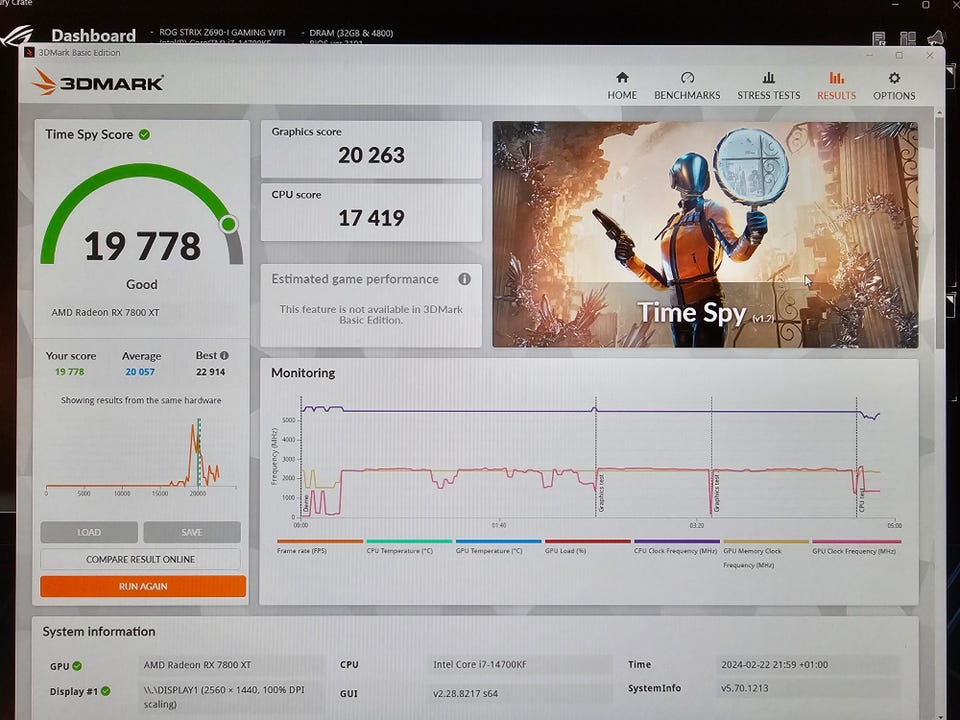Screen dimensions: 960x720
Task: Click the device list icon in Armoury Crate header
Action: point(879,39)
